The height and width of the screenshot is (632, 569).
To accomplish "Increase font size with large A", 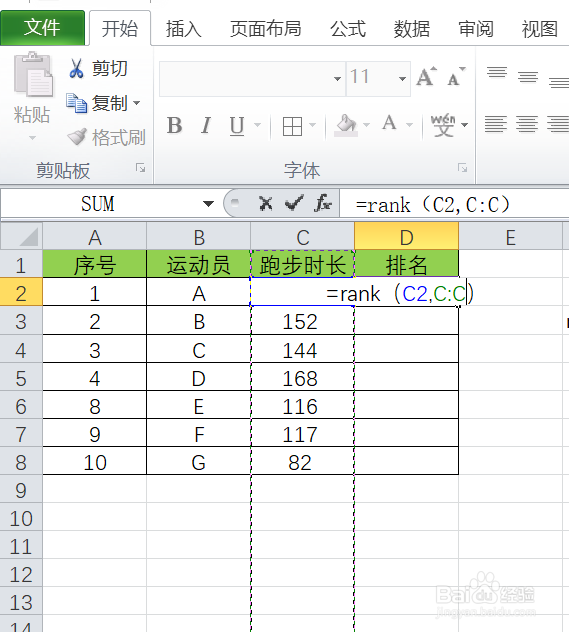I will (x=426, y=77).
